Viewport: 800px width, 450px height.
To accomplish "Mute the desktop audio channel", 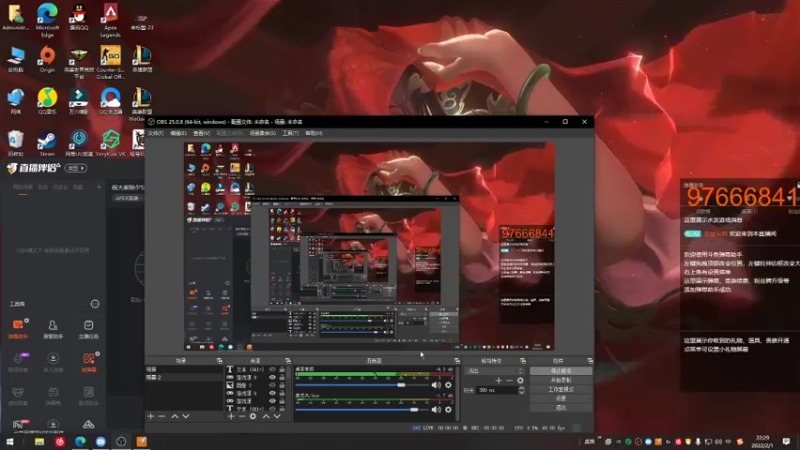I will point(436,385).
